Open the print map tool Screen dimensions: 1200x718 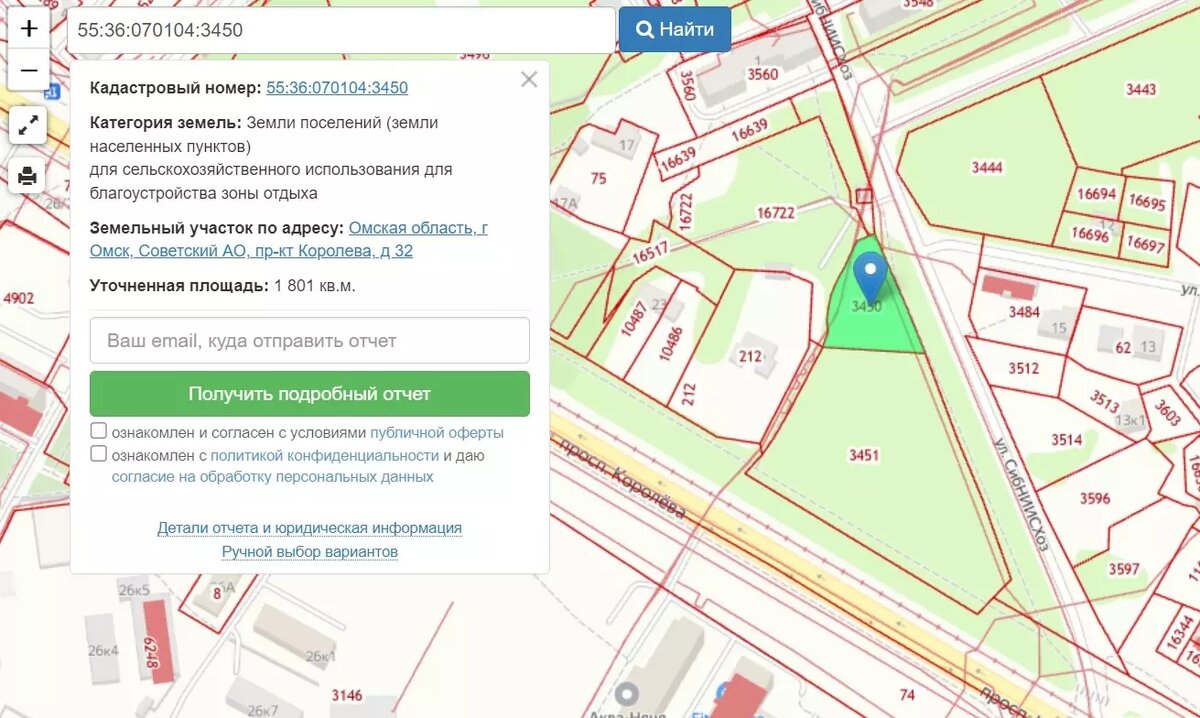pyautogui.click(x=27, y=175)
